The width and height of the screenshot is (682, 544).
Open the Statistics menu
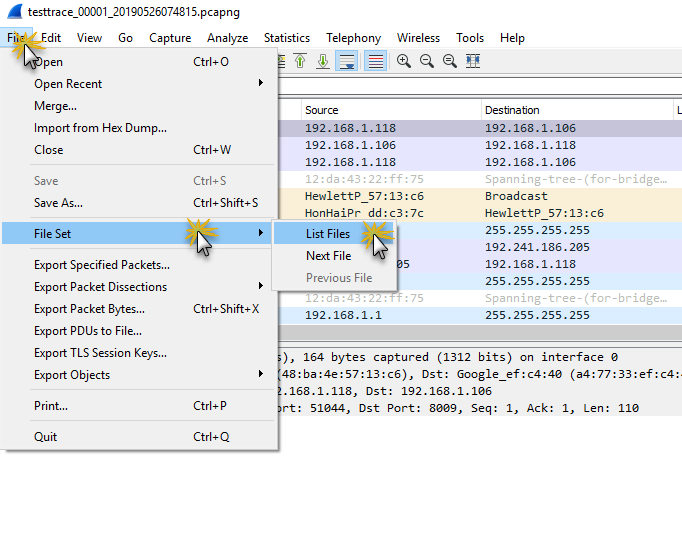287,38
